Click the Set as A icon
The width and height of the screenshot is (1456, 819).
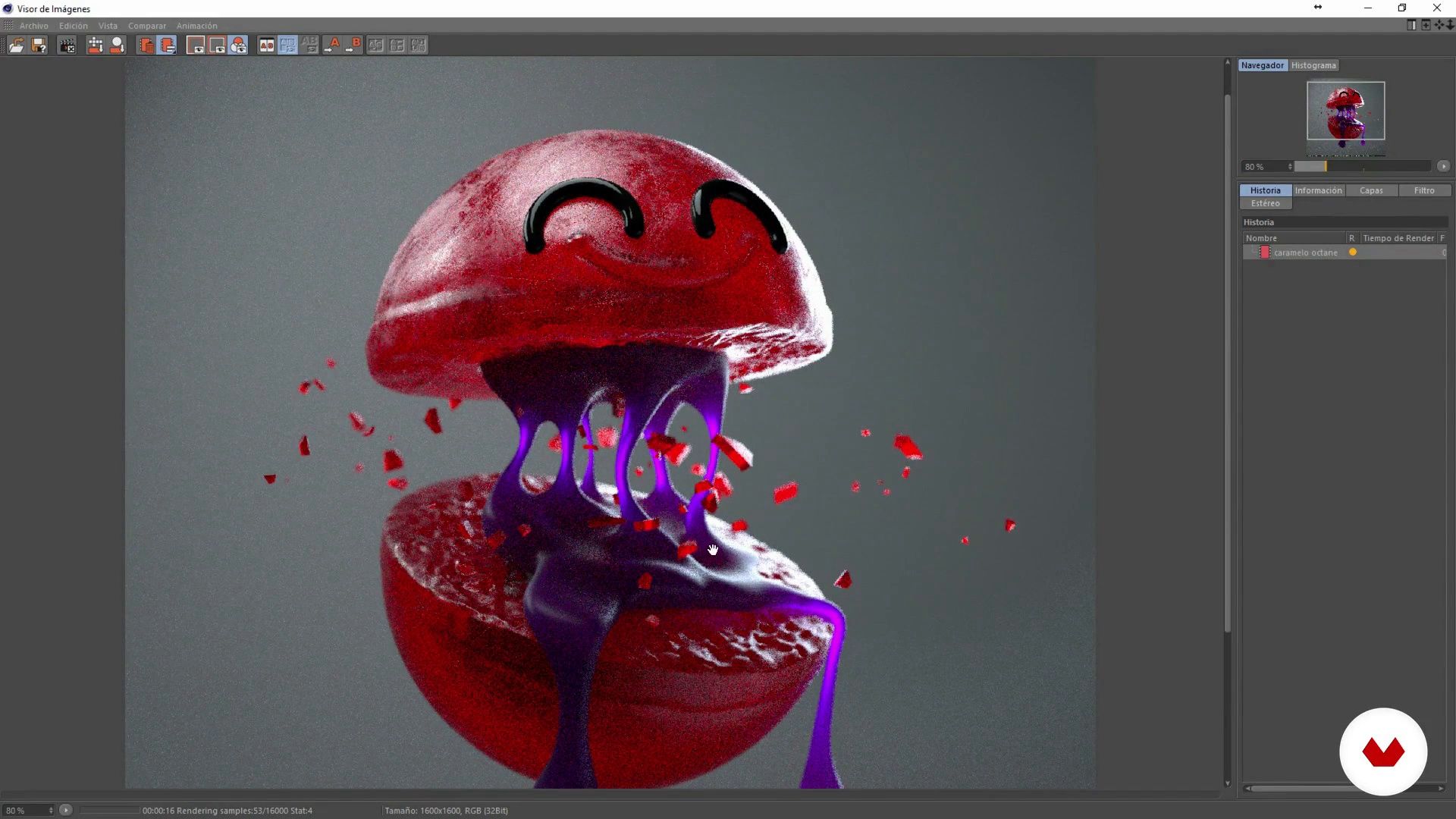click(332, 45)
